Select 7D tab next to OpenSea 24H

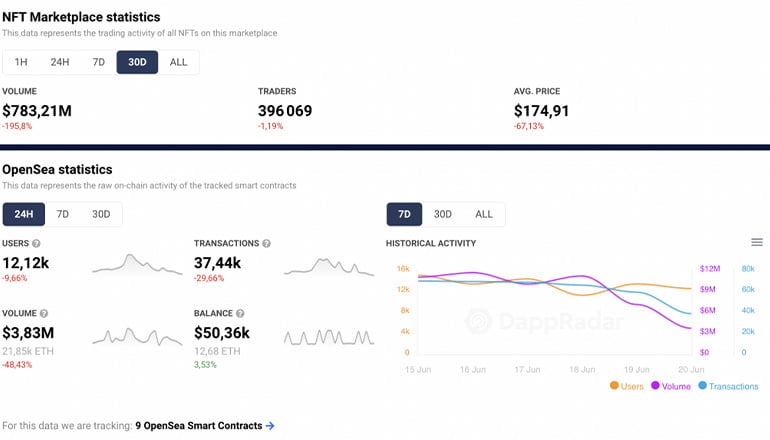[62, 214]
